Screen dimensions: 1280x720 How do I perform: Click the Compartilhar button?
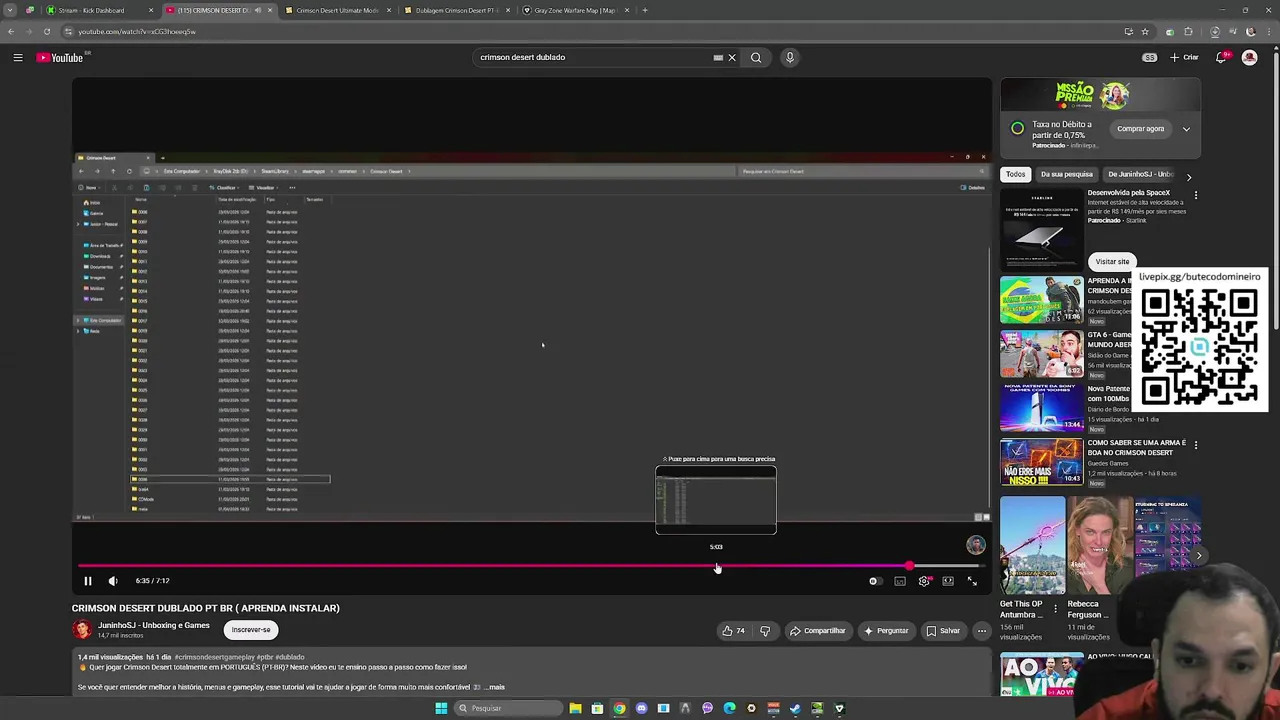click(x=818, y=631)
